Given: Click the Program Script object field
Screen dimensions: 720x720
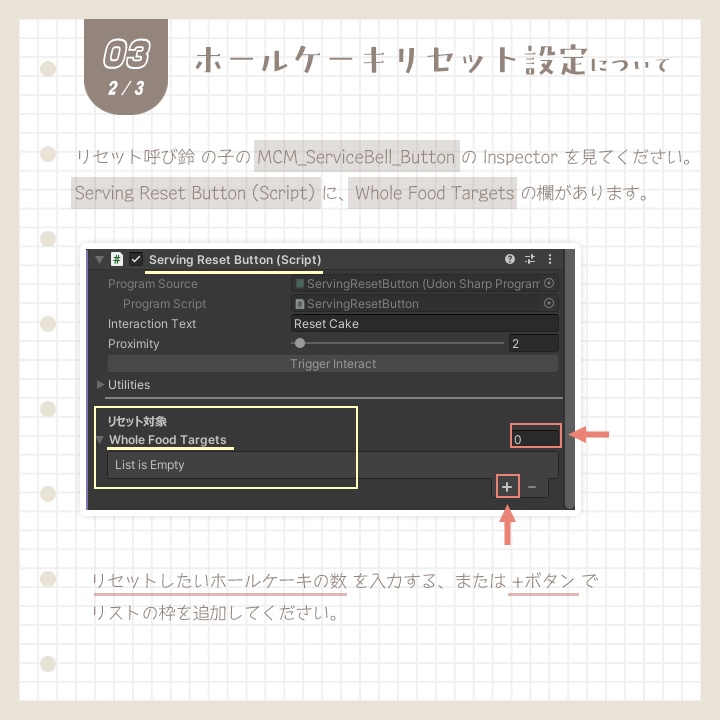Looking at the screenshot, I should (425, 304).
